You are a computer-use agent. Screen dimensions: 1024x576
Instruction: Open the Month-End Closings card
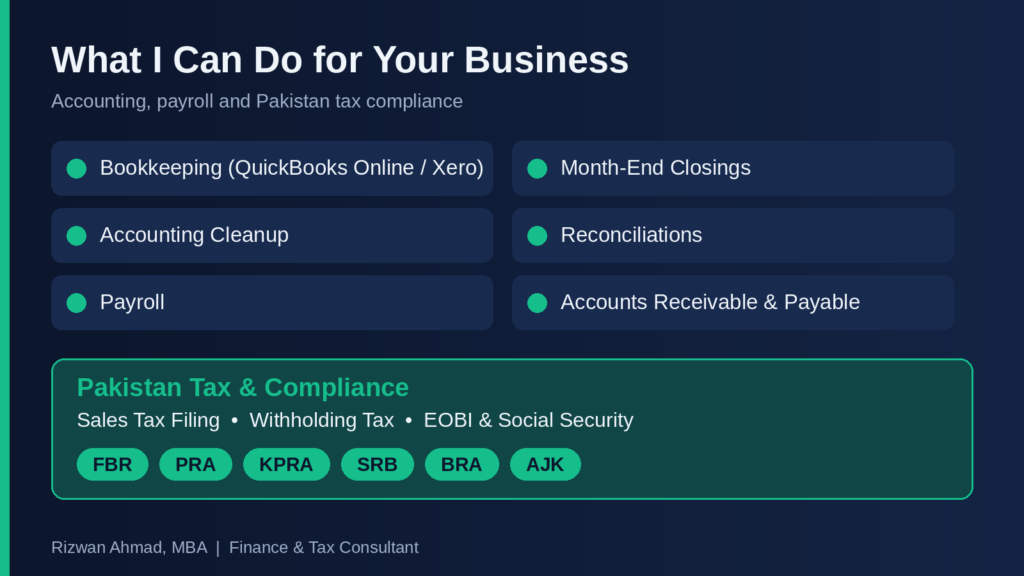pyautogui.click(x=733, y=168)
